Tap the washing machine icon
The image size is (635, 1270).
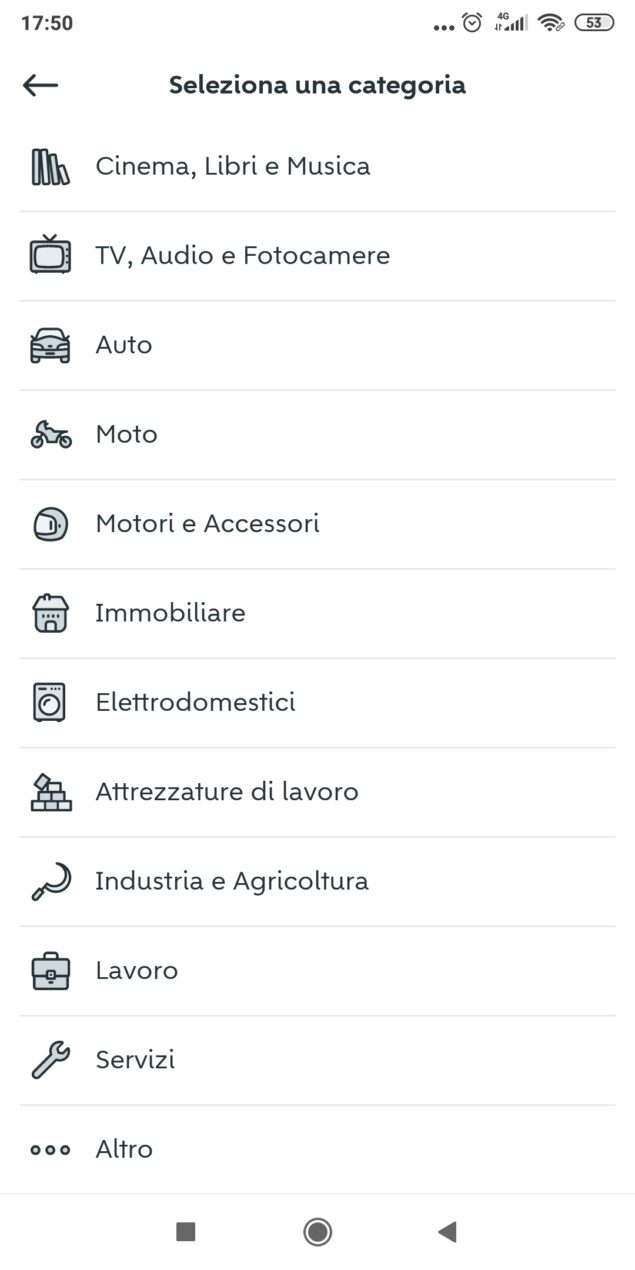[x=50, y=702]
